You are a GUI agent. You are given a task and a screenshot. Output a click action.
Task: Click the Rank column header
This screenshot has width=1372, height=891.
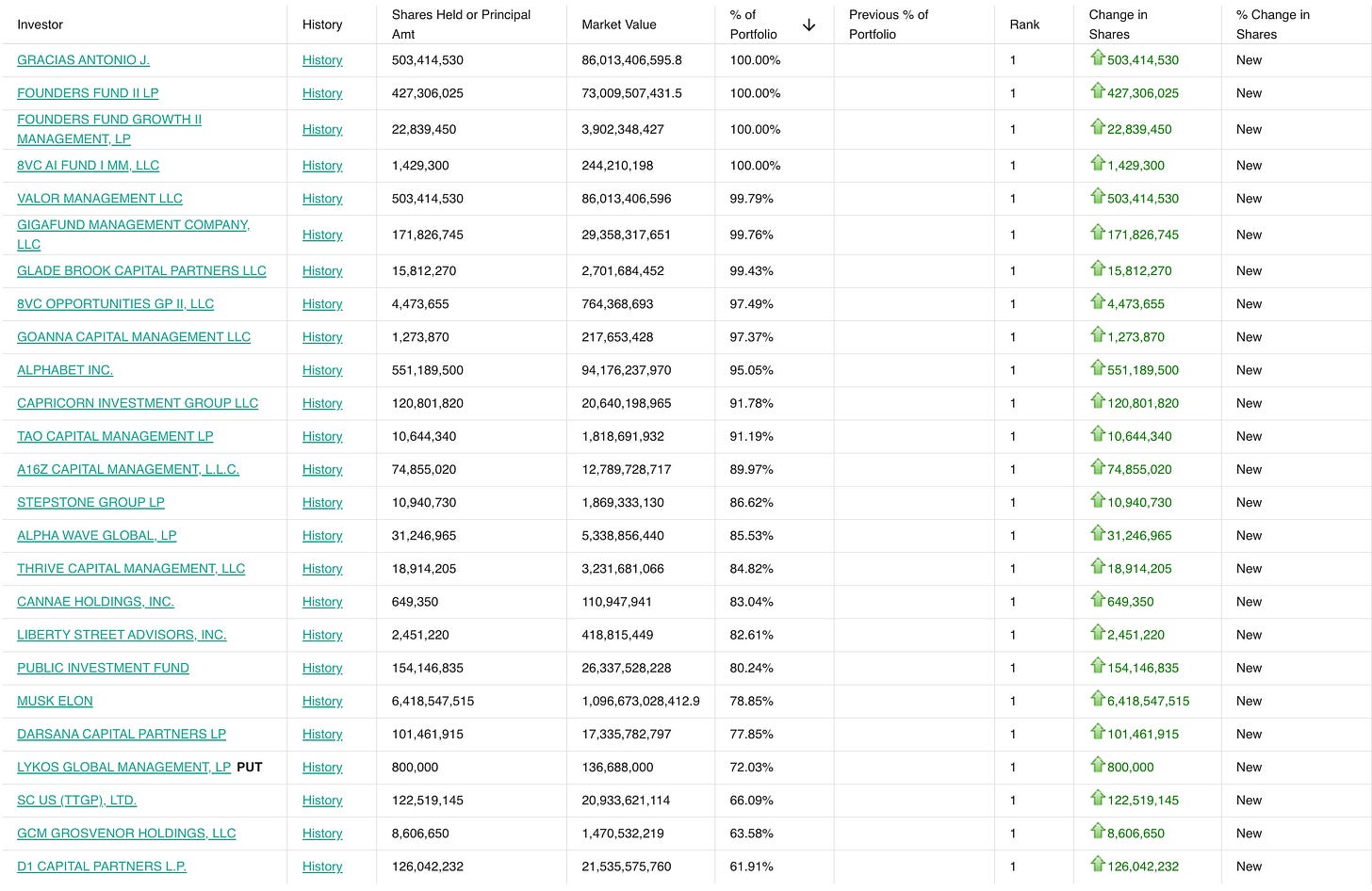coord(1024,24)
